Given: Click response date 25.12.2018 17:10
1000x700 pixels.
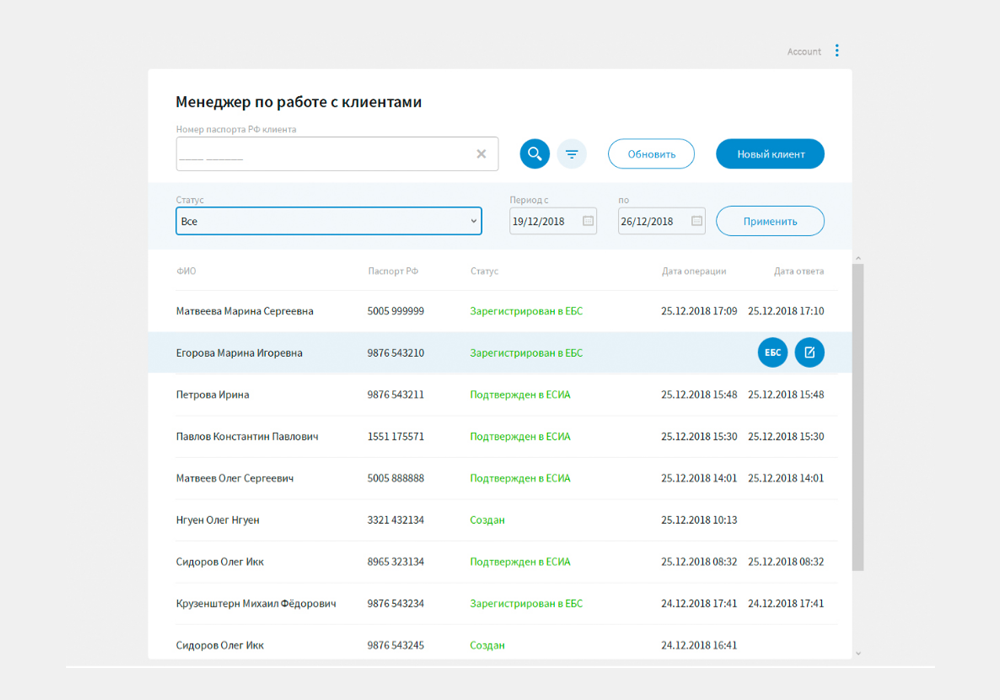Looking at the screenshot, I should pyautogui.click(x=786, y=311).
